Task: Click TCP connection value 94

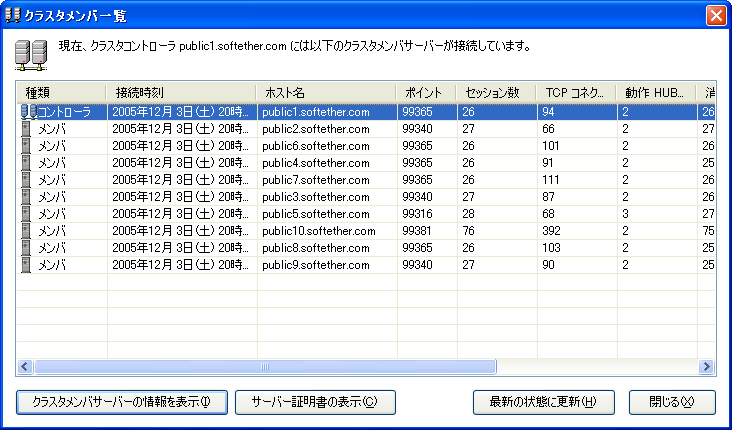Action: pyautogui.click(x=548, y=112)
